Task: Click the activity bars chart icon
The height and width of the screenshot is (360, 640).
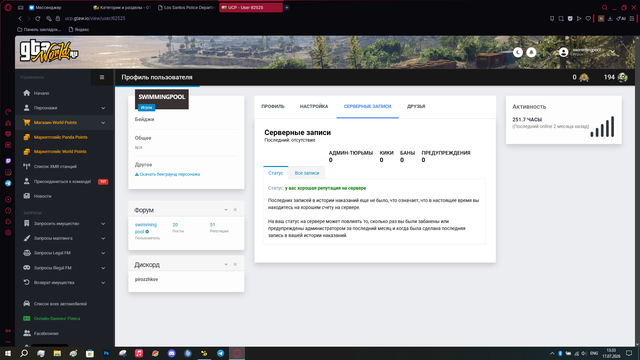Action: tap(602, 127)
